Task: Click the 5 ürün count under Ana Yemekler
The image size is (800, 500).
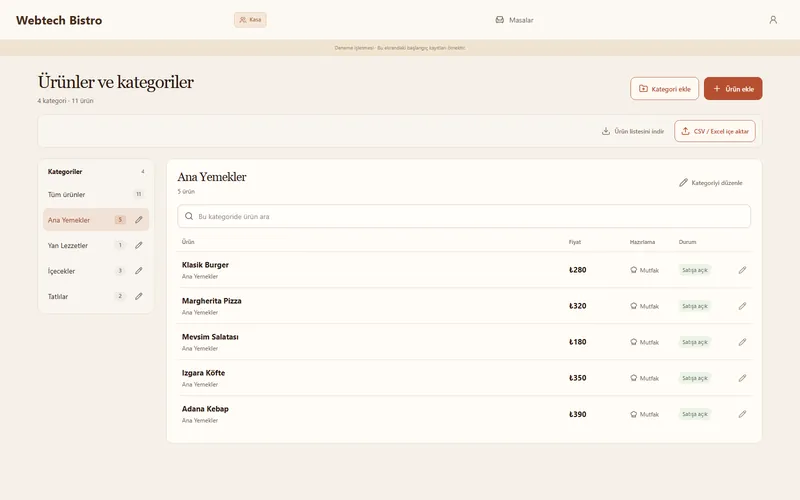Action: coord(186,191)
